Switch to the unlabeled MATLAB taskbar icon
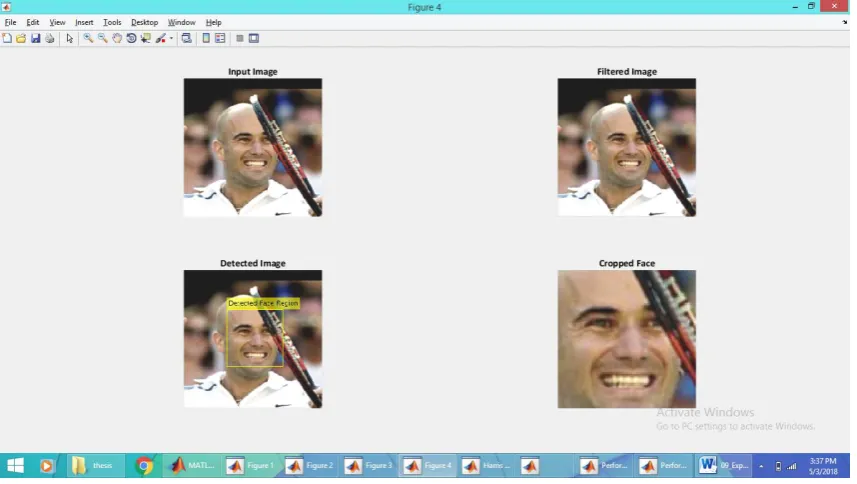857x484 pixels. point(530,465)
